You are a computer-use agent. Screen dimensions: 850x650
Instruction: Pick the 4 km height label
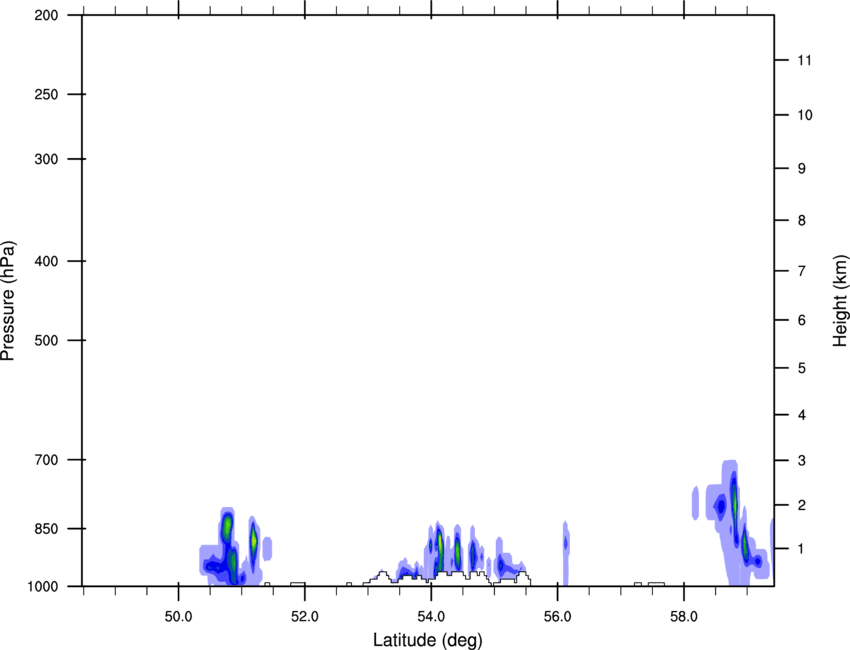pos(802,415)
